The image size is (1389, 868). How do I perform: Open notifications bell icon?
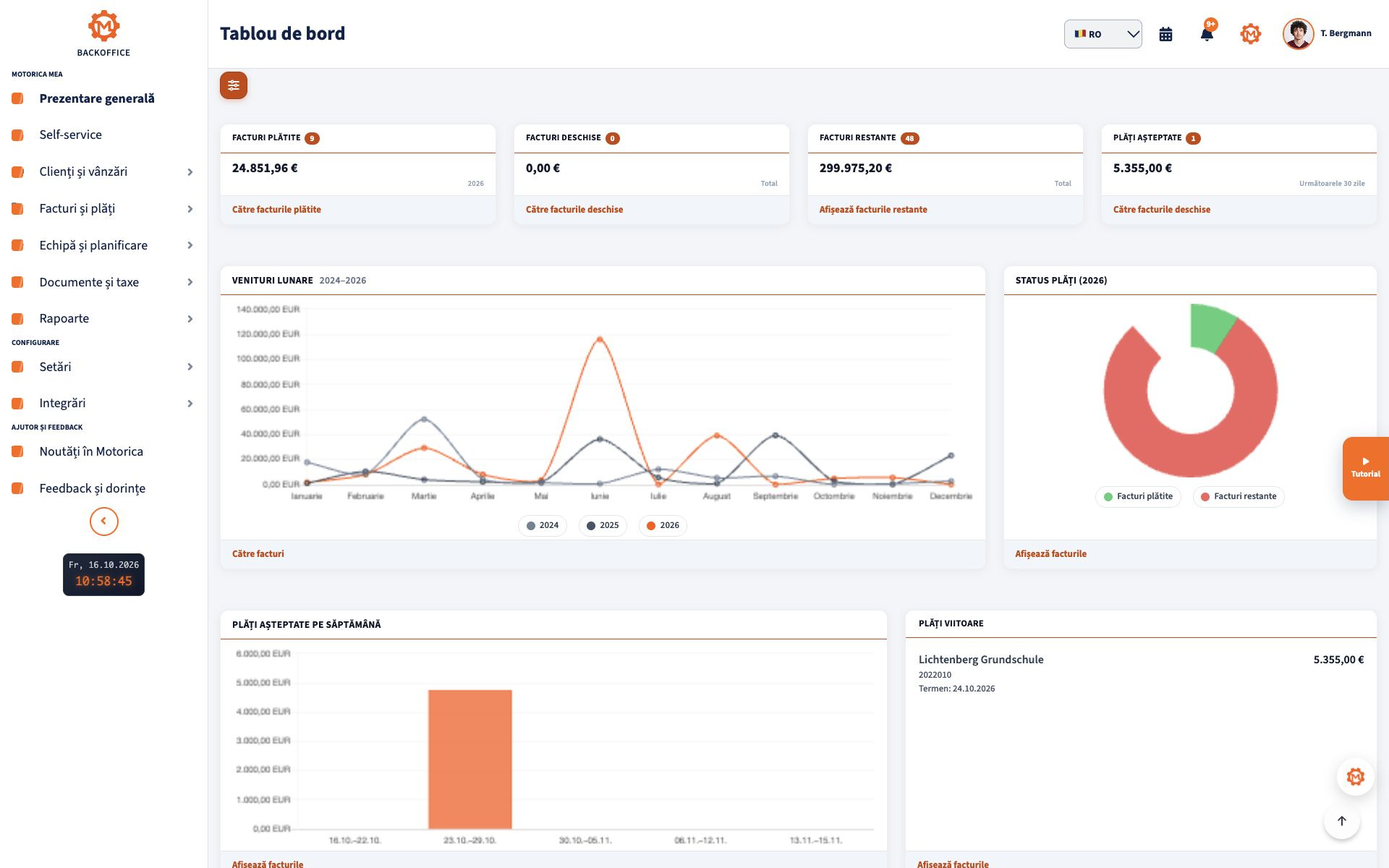pos(1207,34)
